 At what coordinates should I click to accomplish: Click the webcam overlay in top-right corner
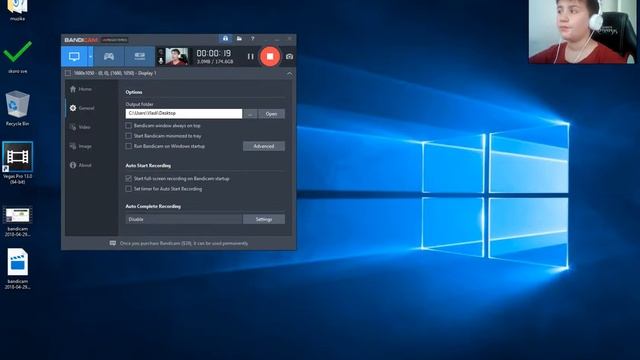coord(582,31)
